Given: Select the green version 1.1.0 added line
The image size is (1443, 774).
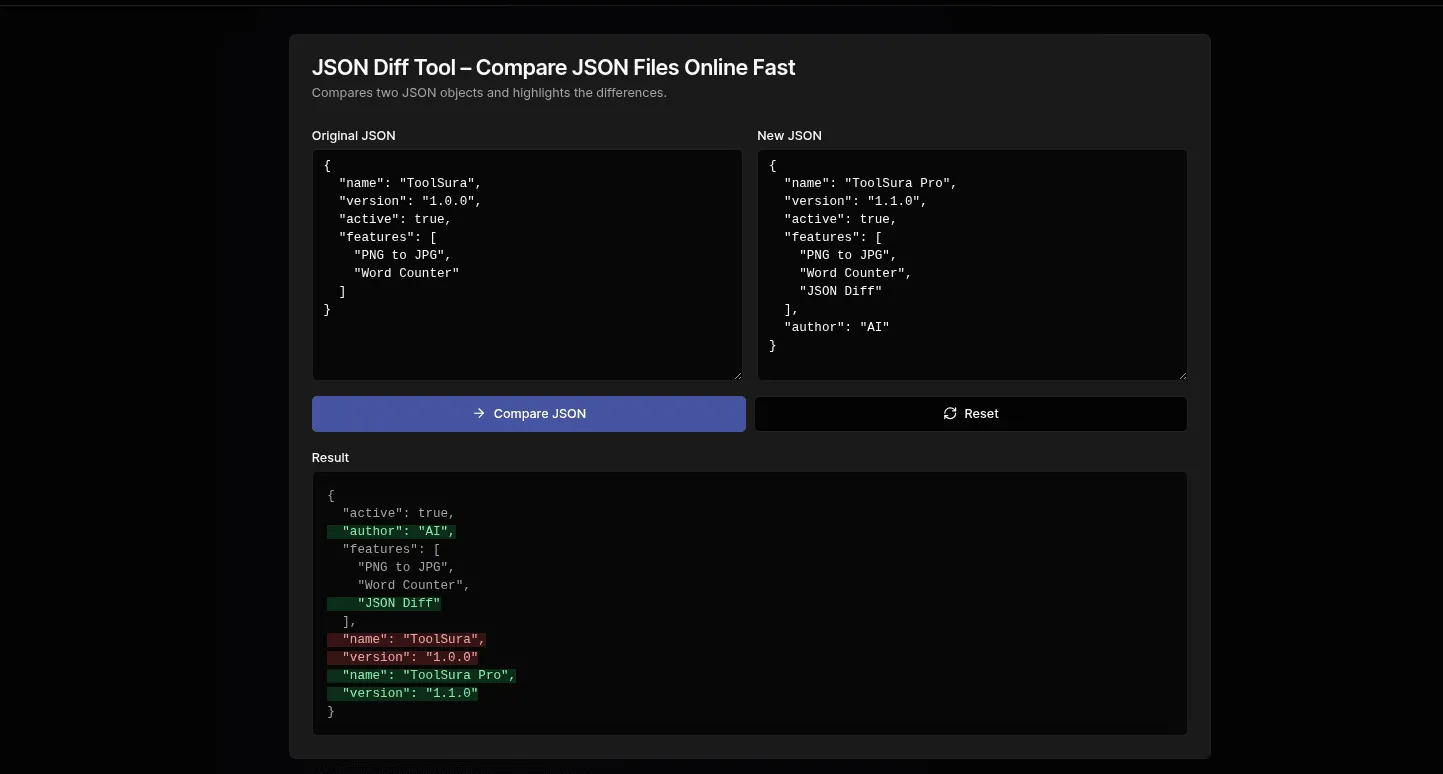Looking at the screenshot, I should pyautogui.click(x=402, y=693).
